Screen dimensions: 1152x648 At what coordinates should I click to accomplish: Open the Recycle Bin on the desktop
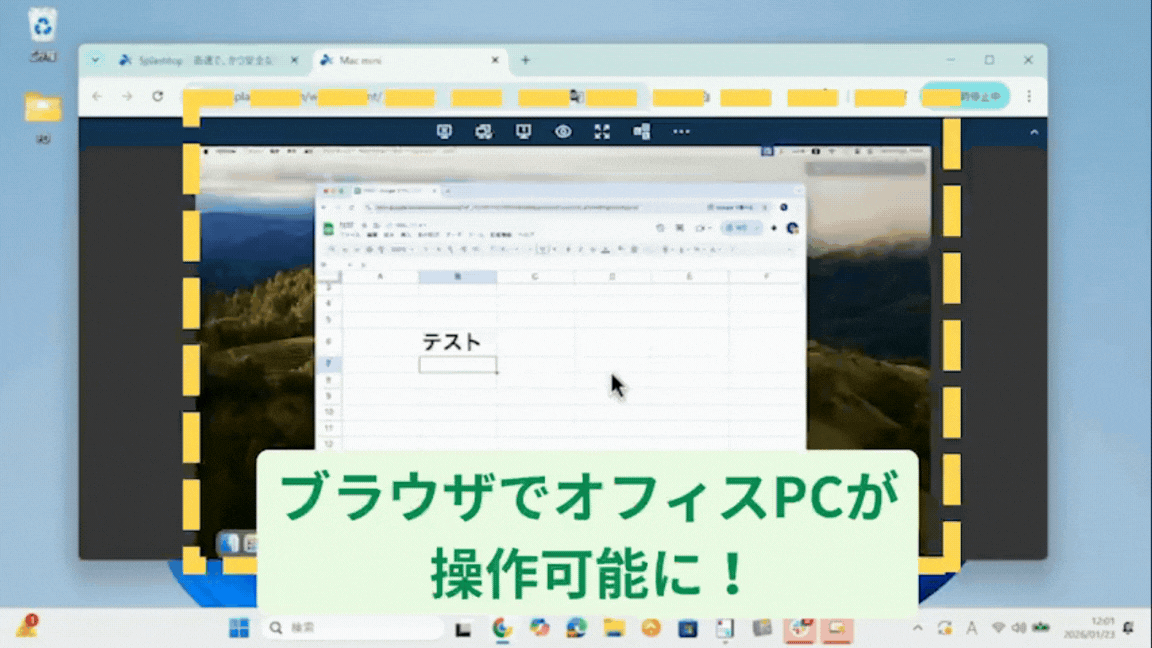click(40, 25)
